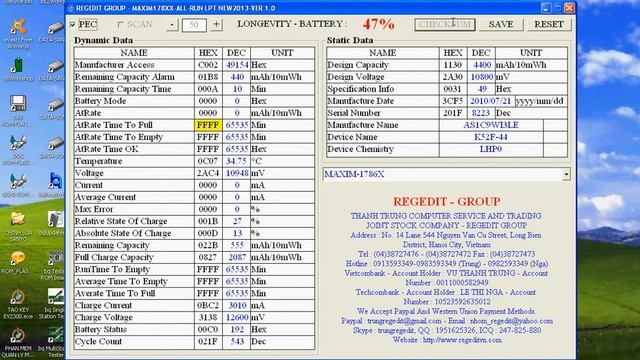Click Manufacturer Access hex value C002
Image resolution: width=640 pixels, height=360 pixels.
pos(208,65)
